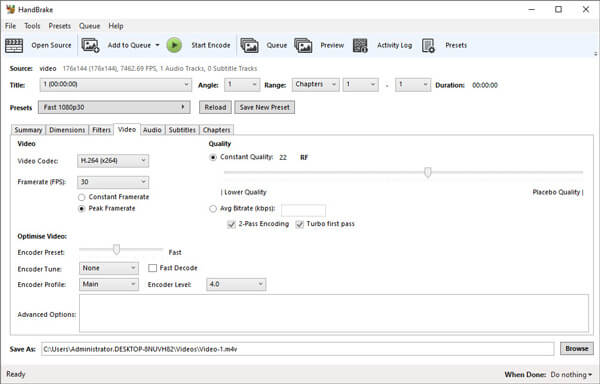
Task: Click the Reload button
Action: [x=215, y=107]
